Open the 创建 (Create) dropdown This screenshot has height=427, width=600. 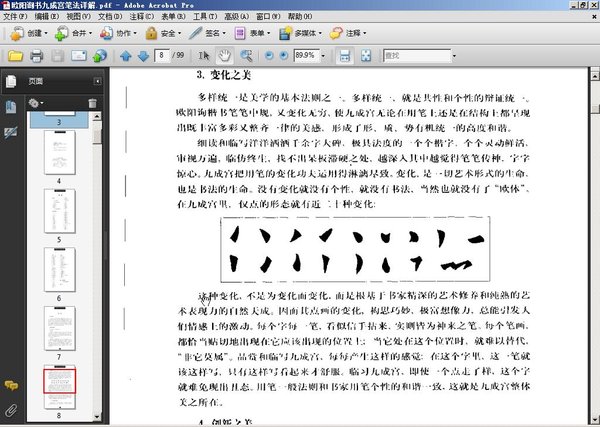point(29,34)
